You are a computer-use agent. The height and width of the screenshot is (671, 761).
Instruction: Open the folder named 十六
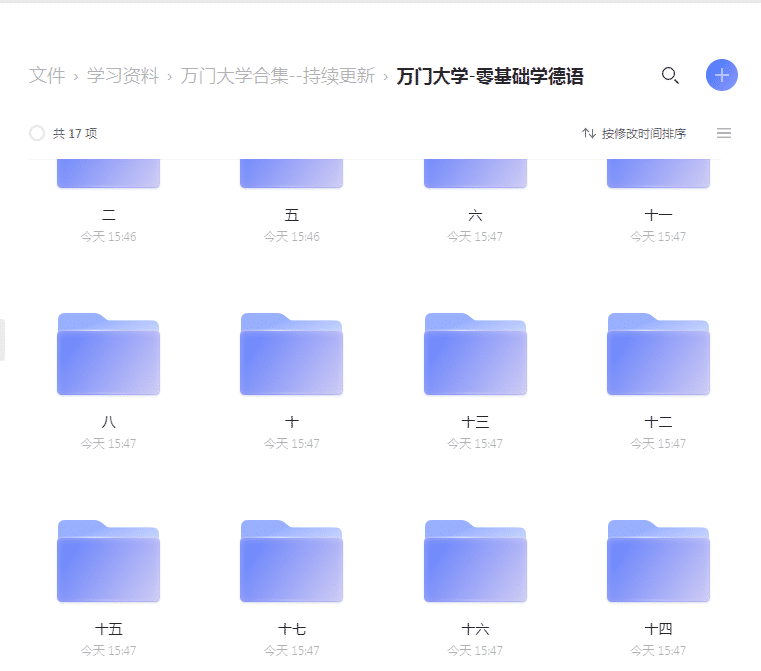(475, 562)
